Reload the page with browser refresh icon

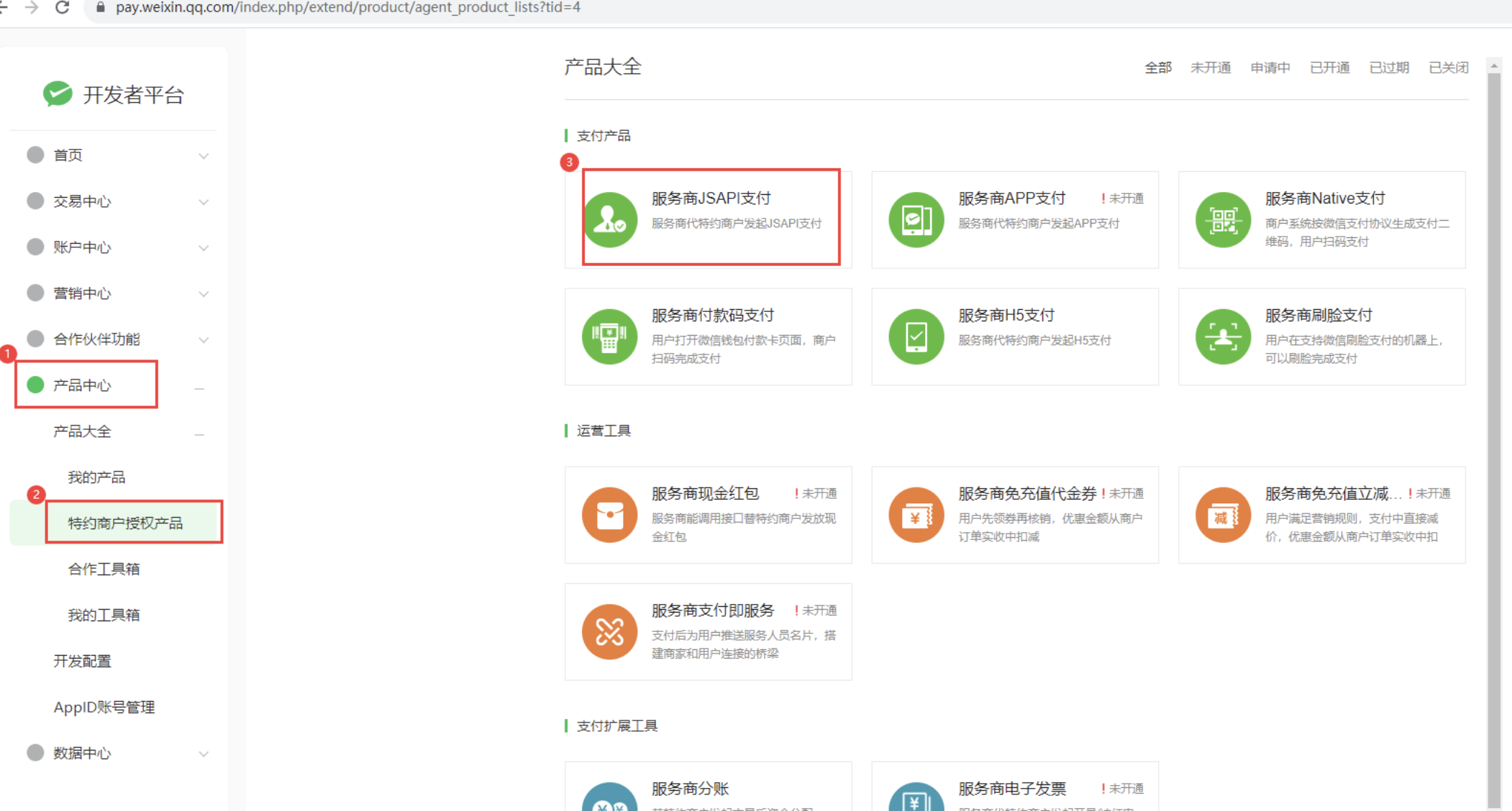tap(63, 7)
